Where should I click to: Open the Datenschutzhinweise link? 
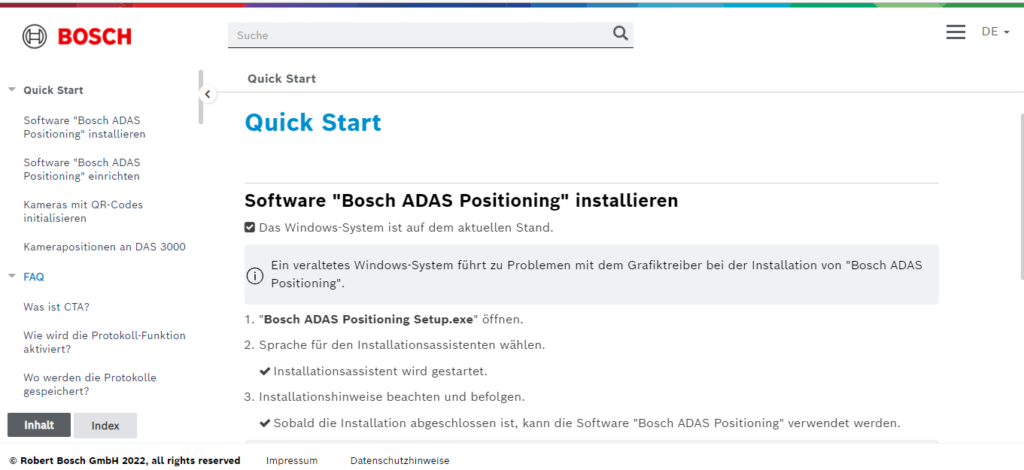coord(400,461)
